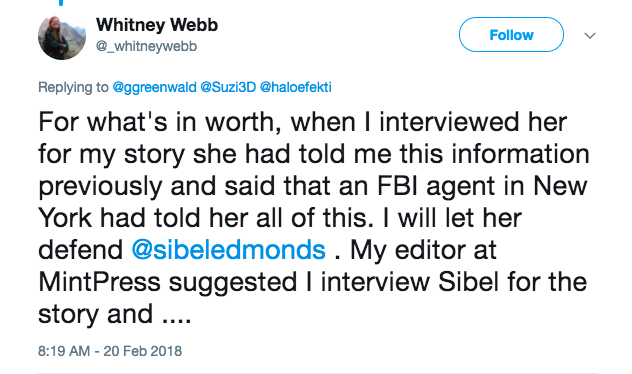
Task: Open Whitney Webb's profile picture
Action: coord(62,37)
